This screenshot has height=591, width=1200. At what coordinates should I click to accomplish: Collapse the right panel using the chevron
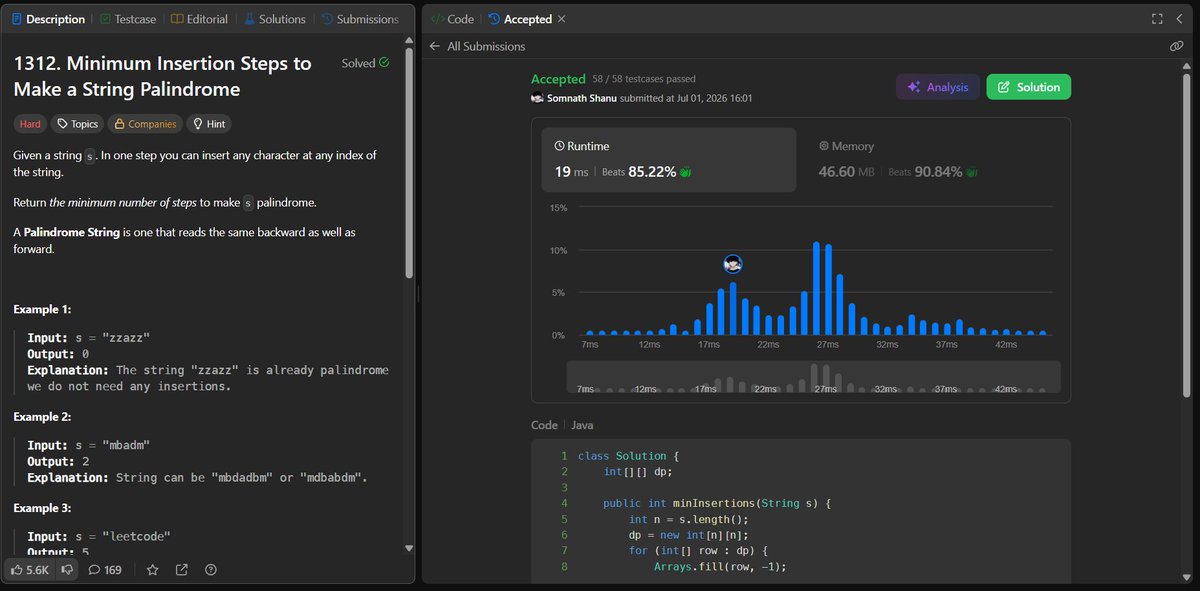coord(1179,19)
